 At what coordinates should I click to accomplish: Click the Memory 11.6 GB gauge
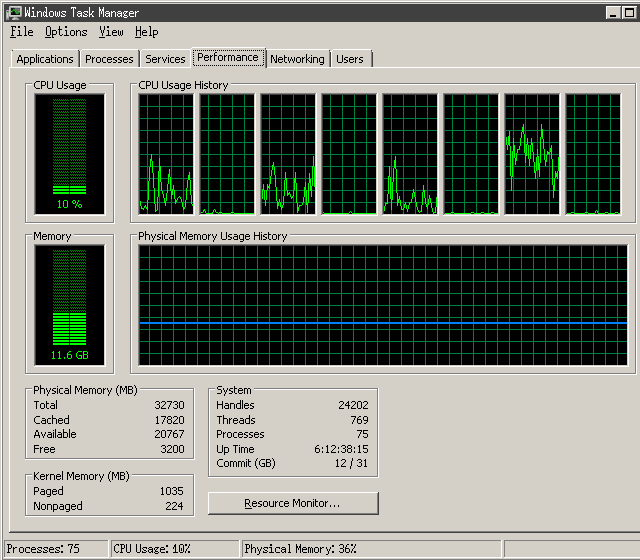pos(69,305)
